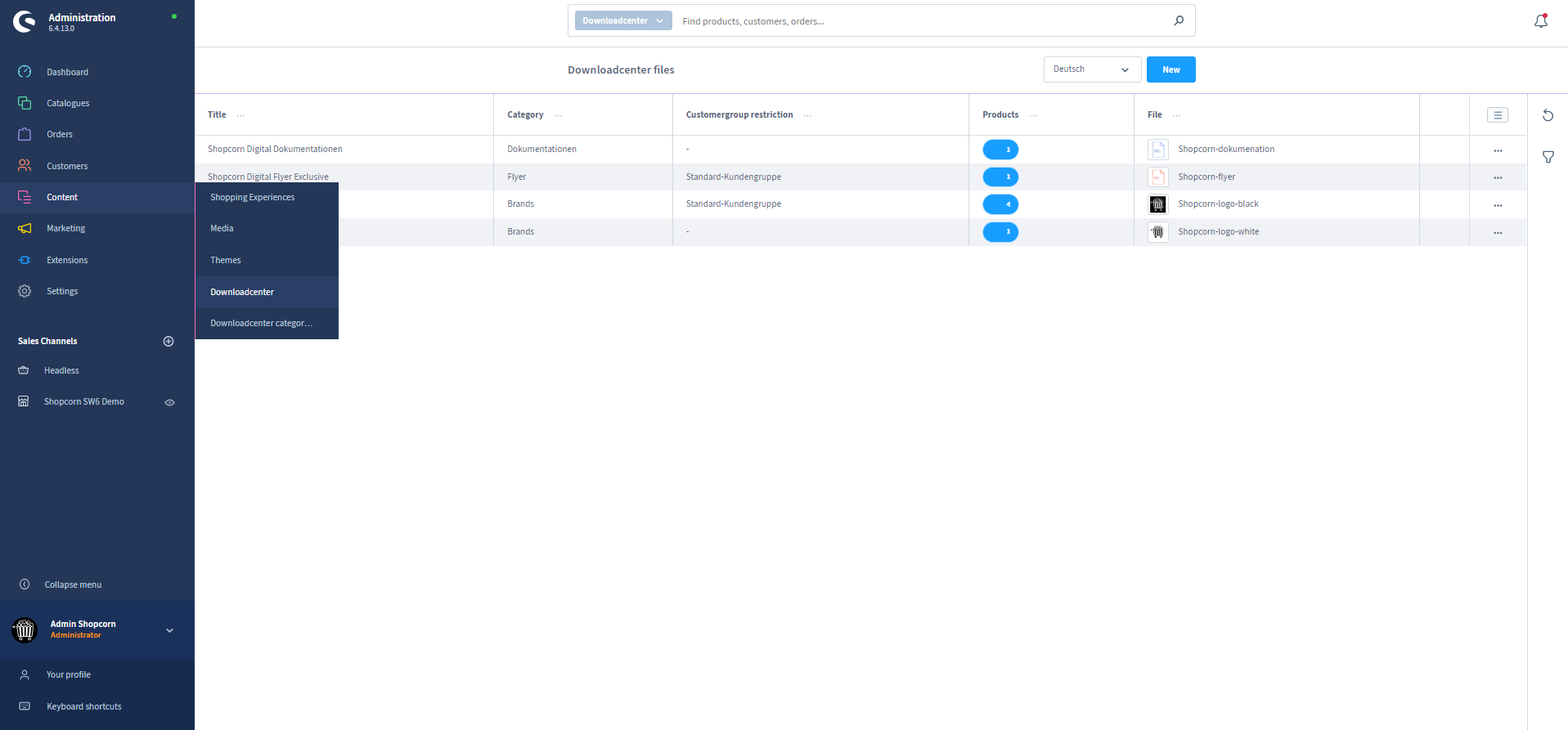This screenshot has height=730, width=1568.
Task: Sort by the Title column header
Action: (217, 114)
